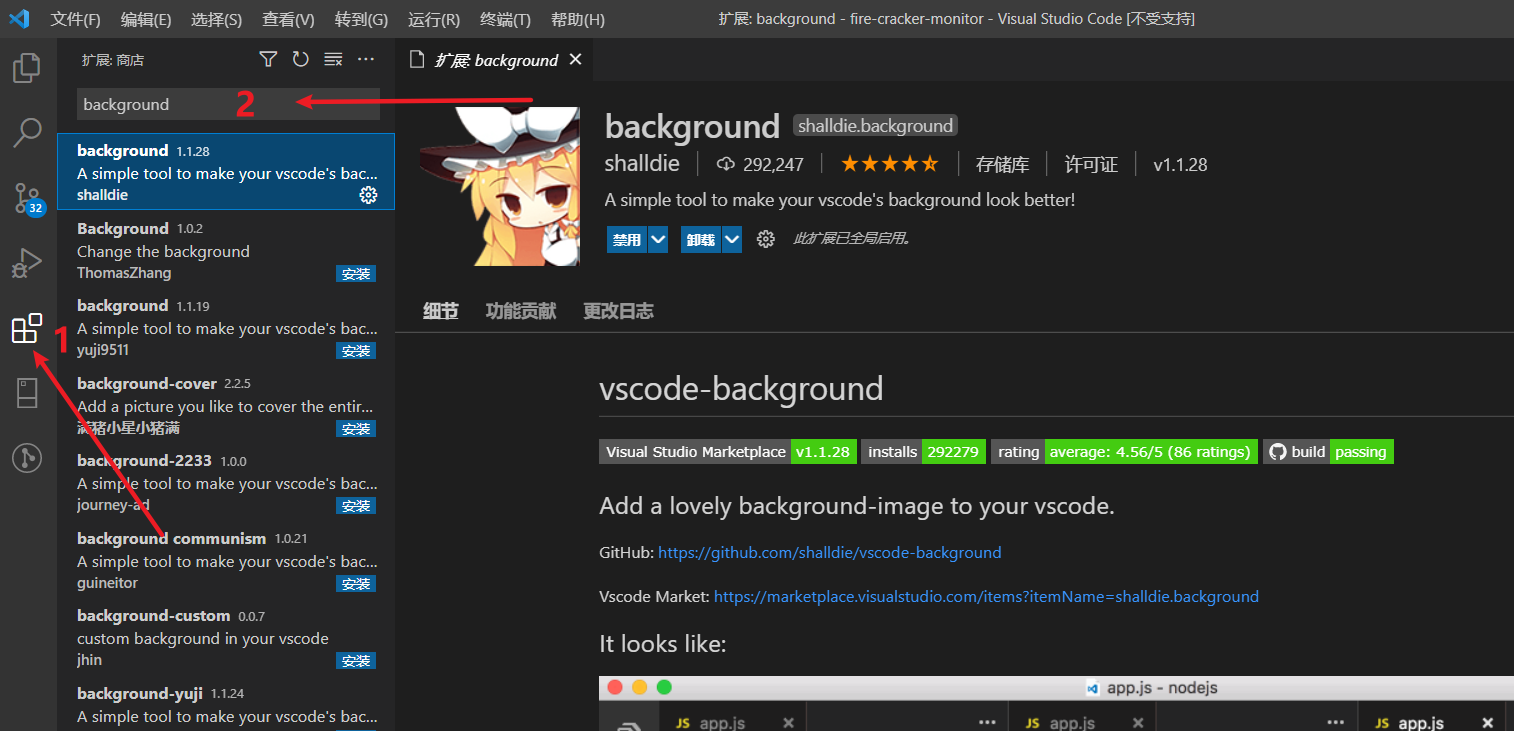1514x731 pixels.
Task: Expand the 禁用 dropdown arrow
Action: click(x=658, y=240)
